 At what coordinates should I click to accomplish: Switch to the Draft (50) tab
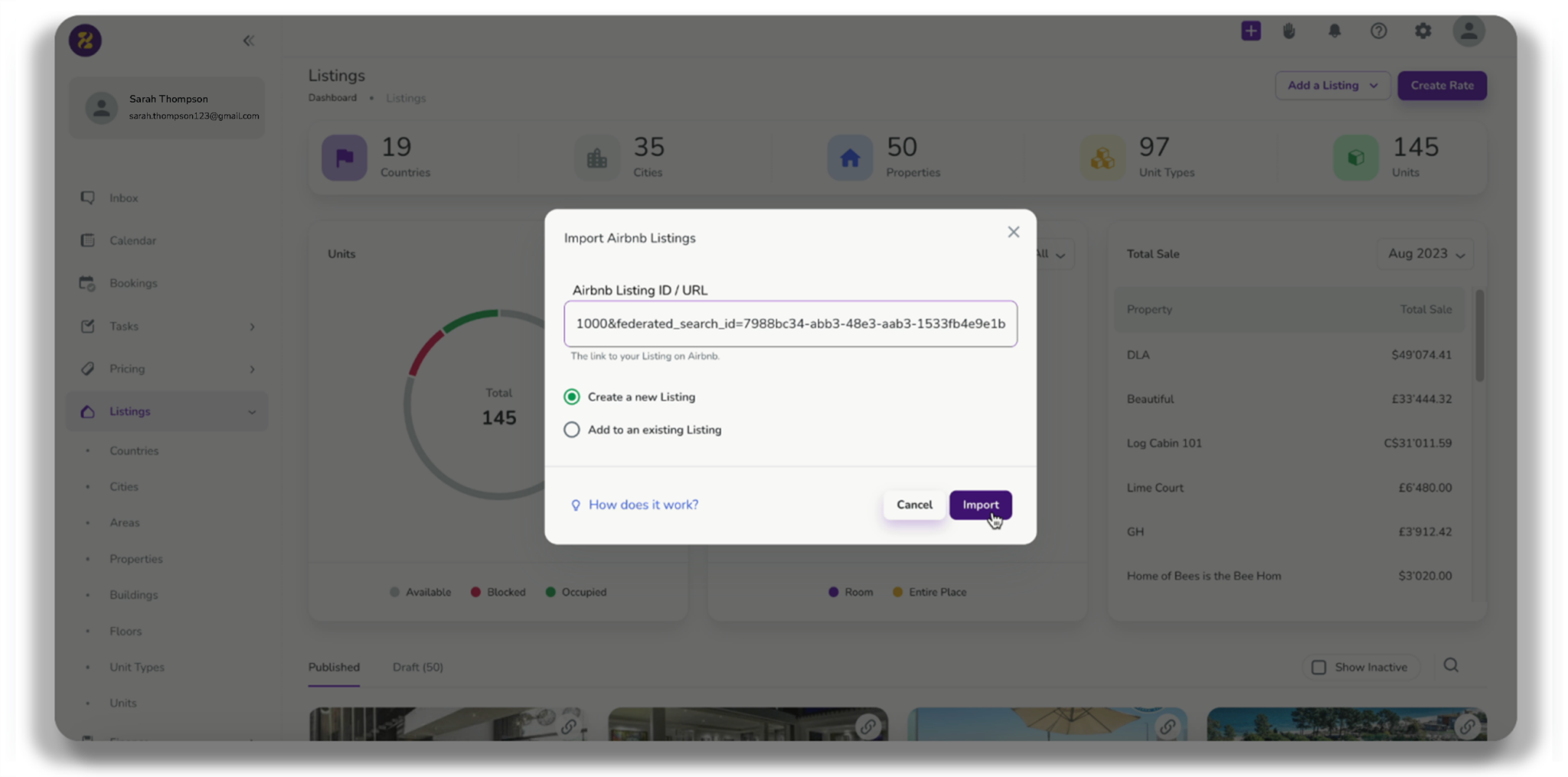point(417,668)
